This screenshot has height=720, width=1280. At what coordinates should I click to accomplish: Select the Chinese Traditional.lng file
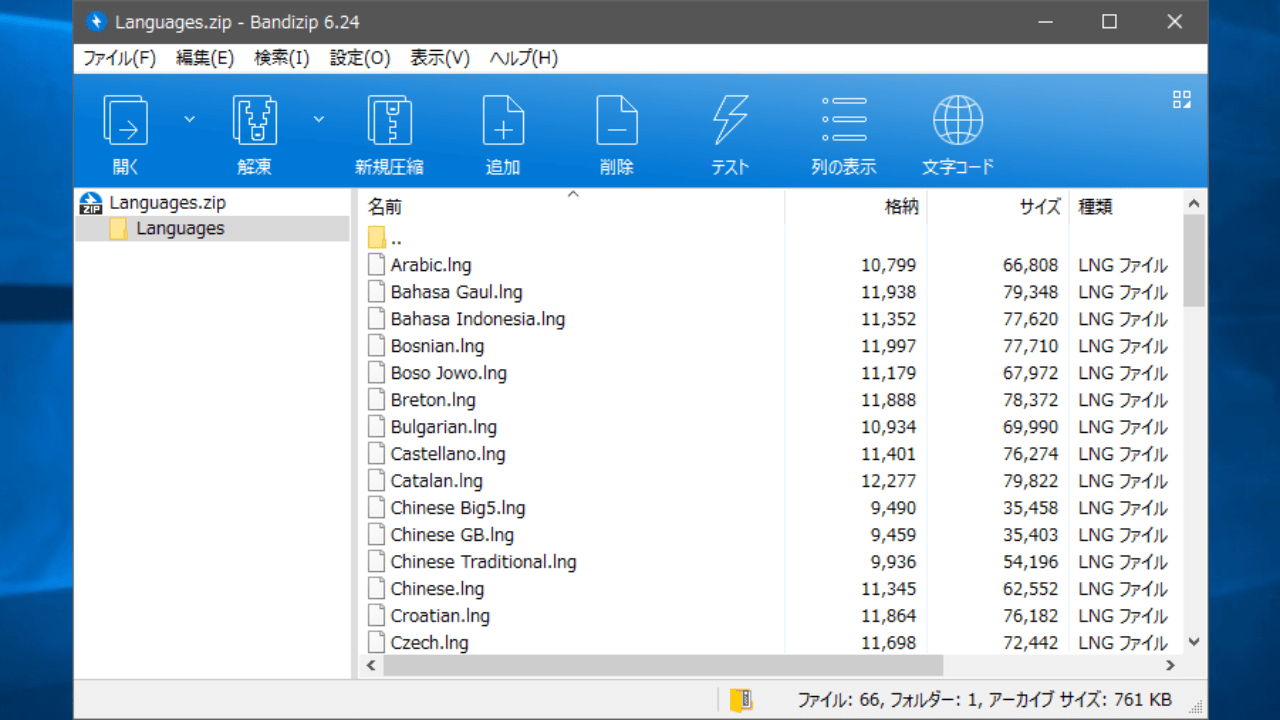[483, 562]
